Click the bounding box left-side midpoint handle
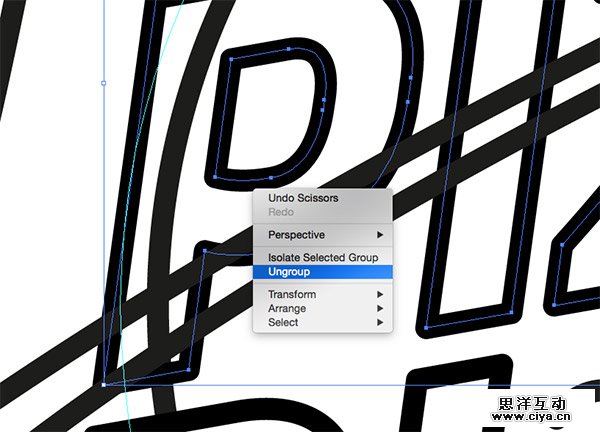 tap(103, 83)
